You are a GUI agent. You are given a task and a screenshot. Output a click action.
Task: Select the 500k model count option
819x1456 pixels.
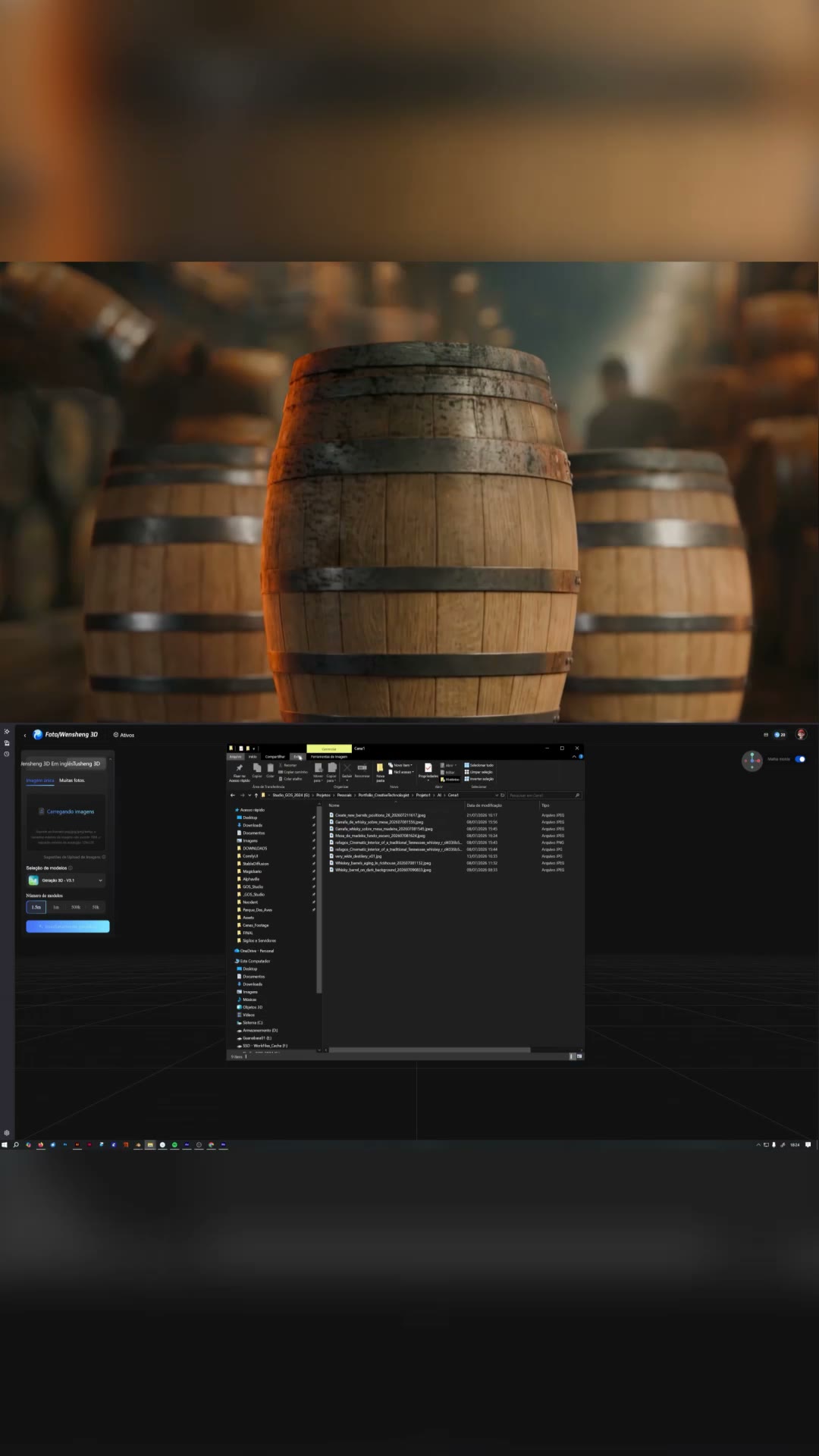click(x=76, y=907)
